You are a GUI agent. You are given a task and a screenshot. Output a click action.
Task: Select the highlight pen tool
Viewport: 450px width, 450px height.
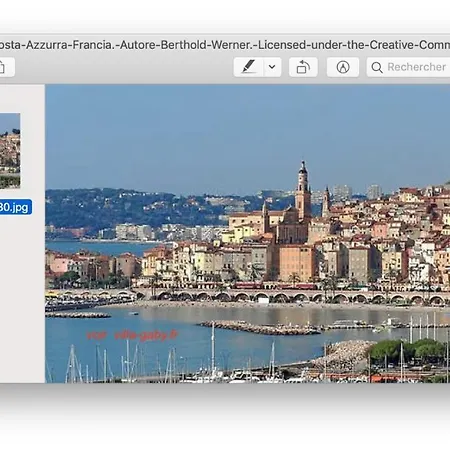[249, 67]
